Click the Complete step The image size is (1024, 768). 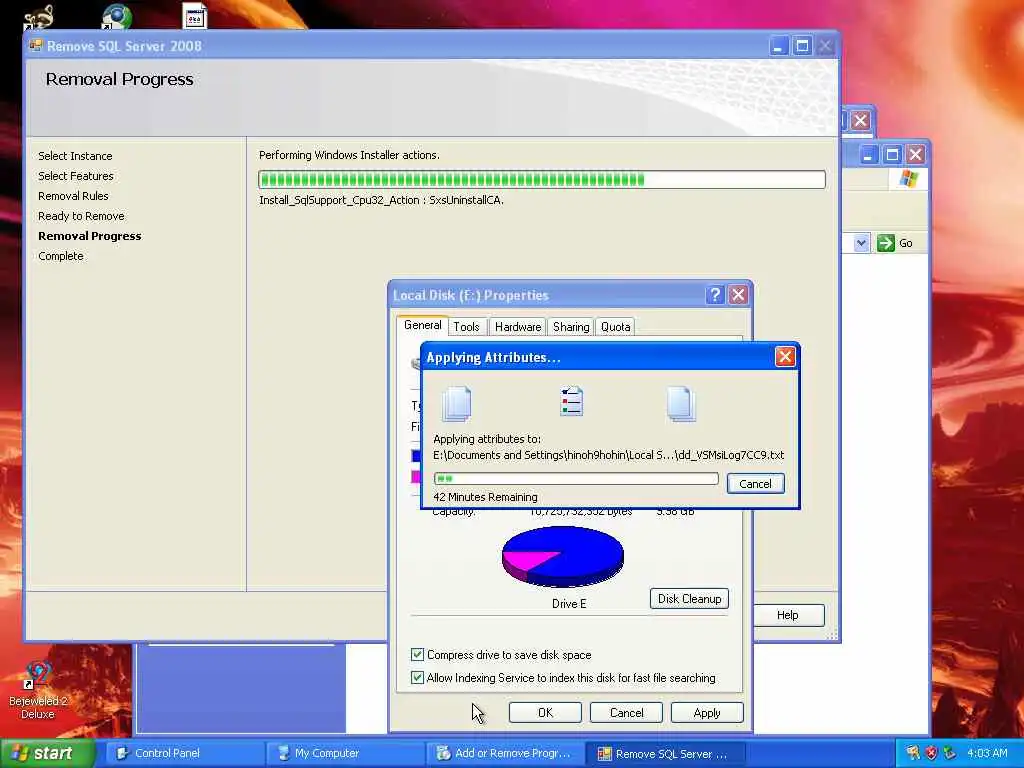[61, 256]
